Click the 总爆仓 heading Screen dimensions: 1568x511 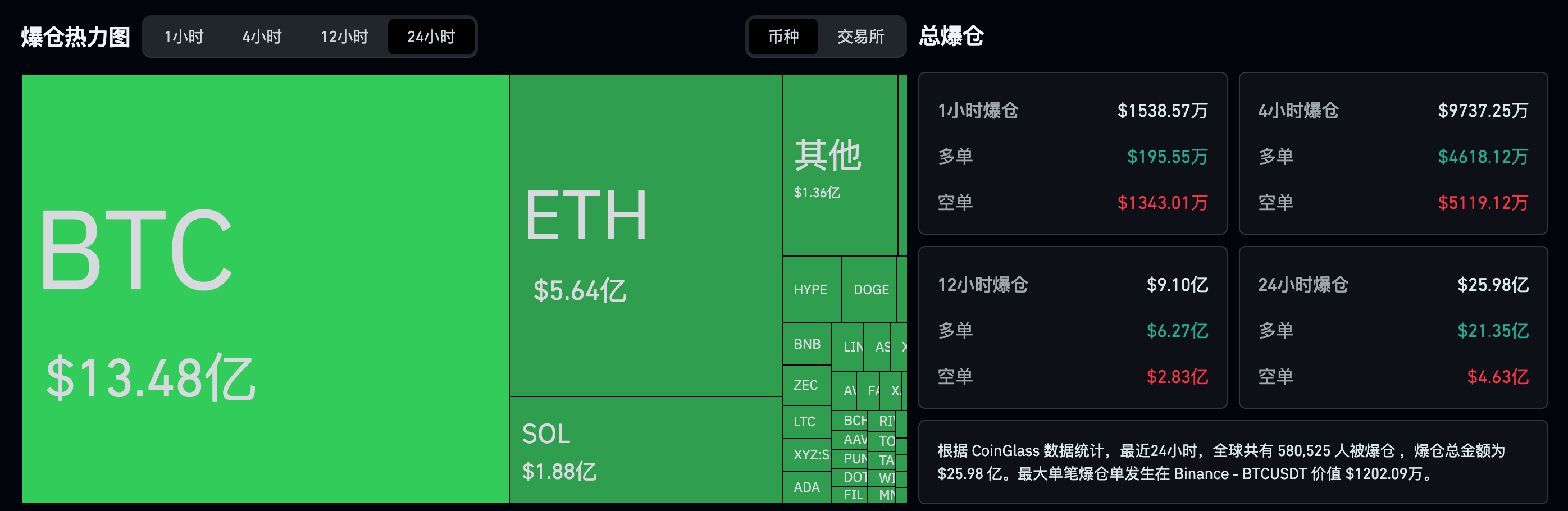tap(951, 36)
